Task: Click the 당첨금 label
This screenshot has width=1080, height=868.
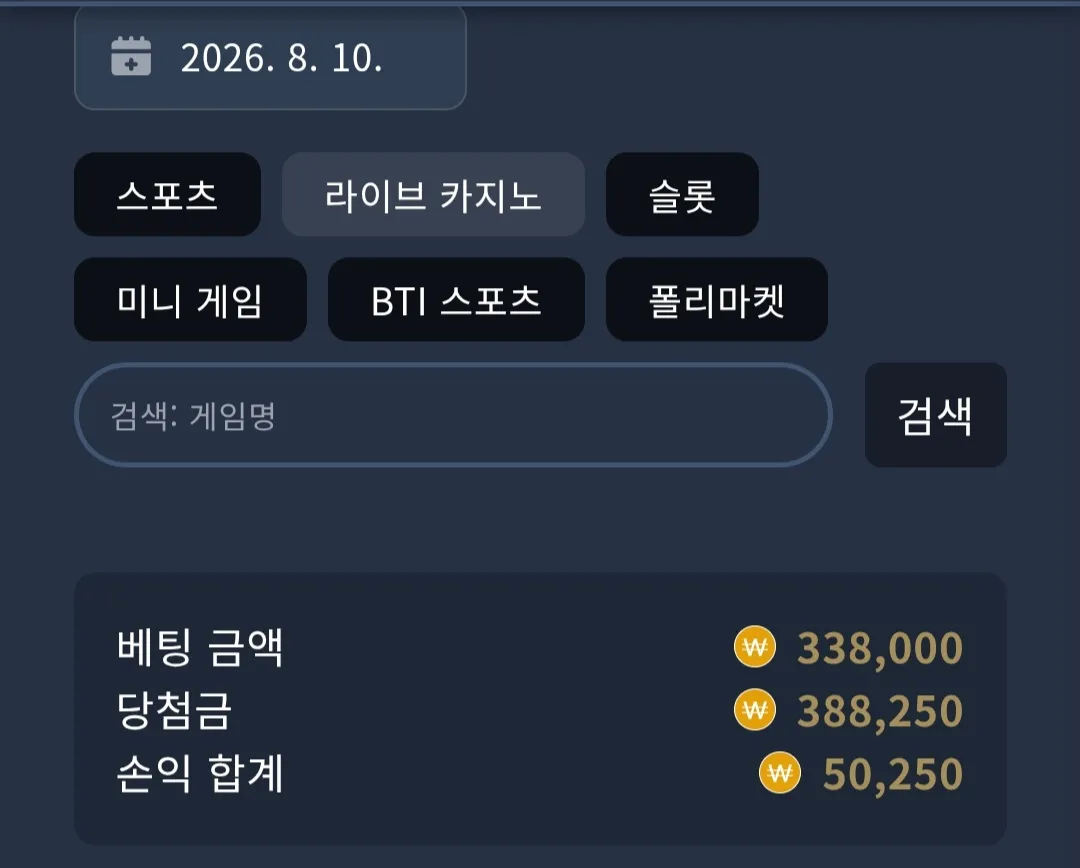Action: tap(174, 710)
